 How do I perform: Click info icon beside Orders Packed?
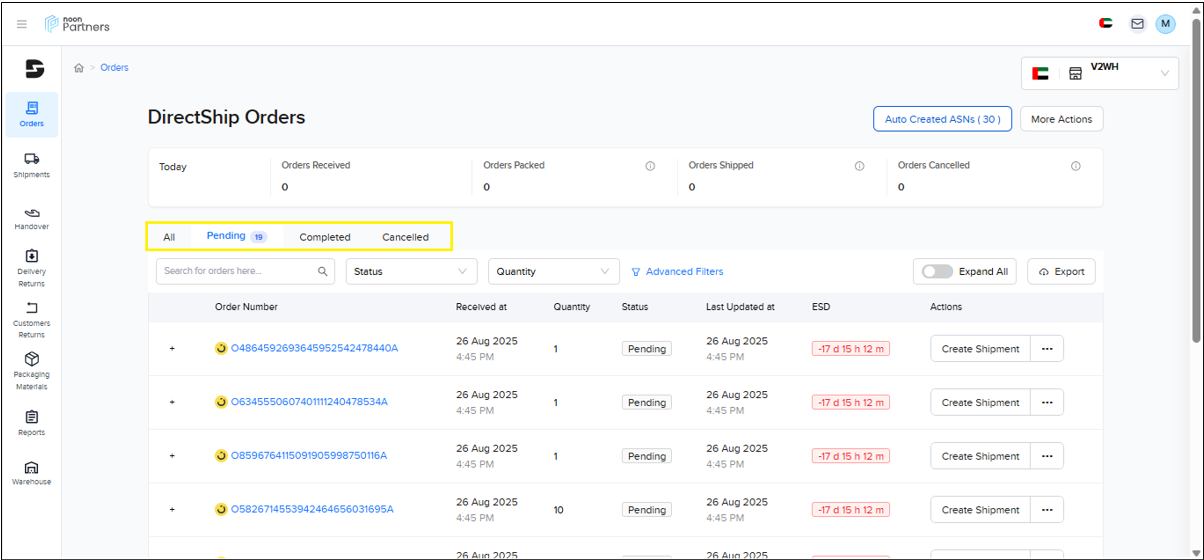(650, 166)
